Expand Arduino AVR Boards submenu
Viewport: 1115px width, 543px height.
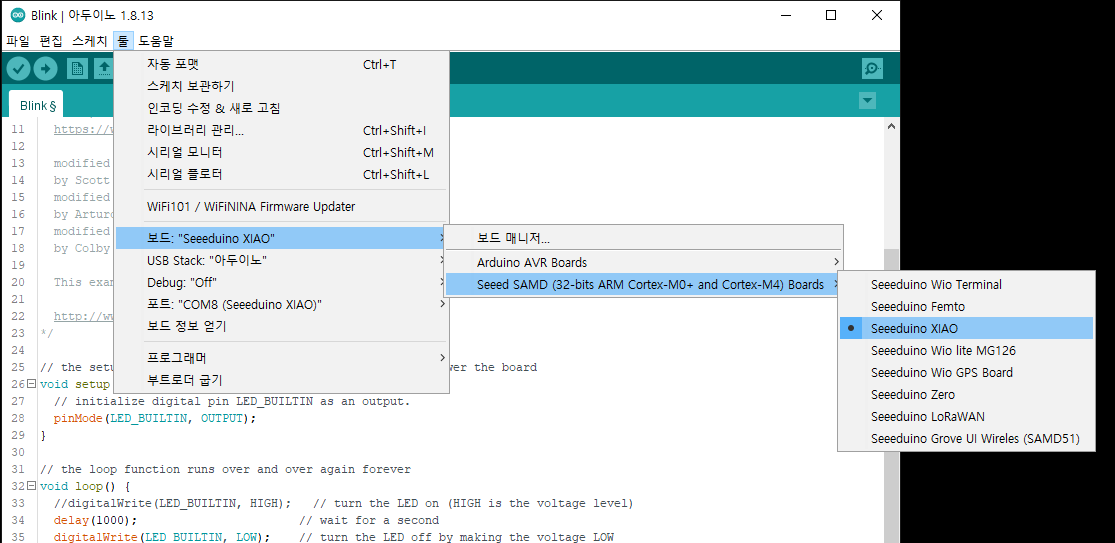tap(644, 262)
